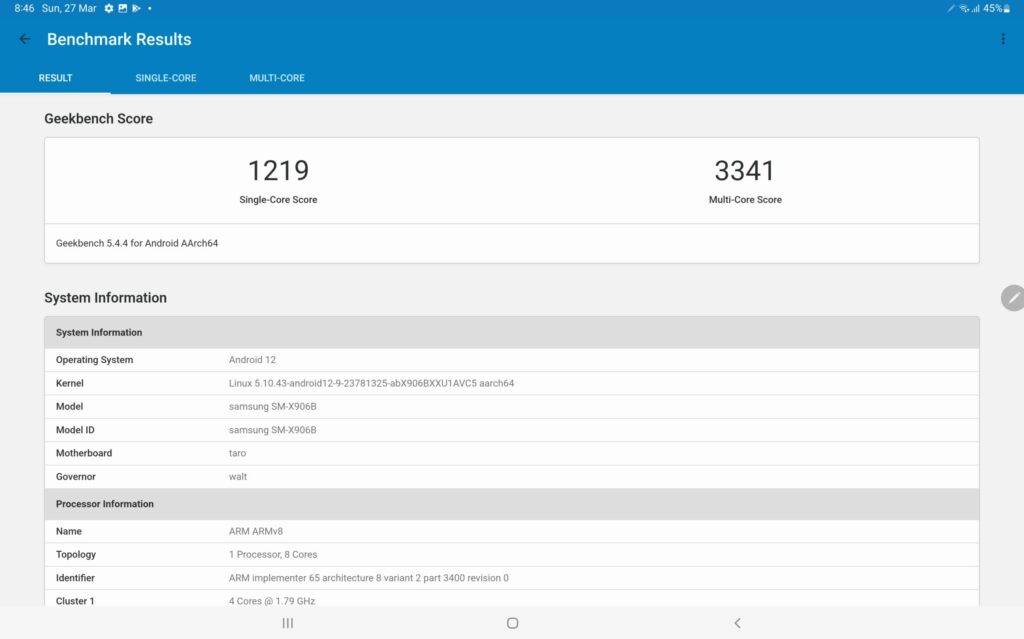Tap the settings gear icon in status bar

click(x=109, y=8)
